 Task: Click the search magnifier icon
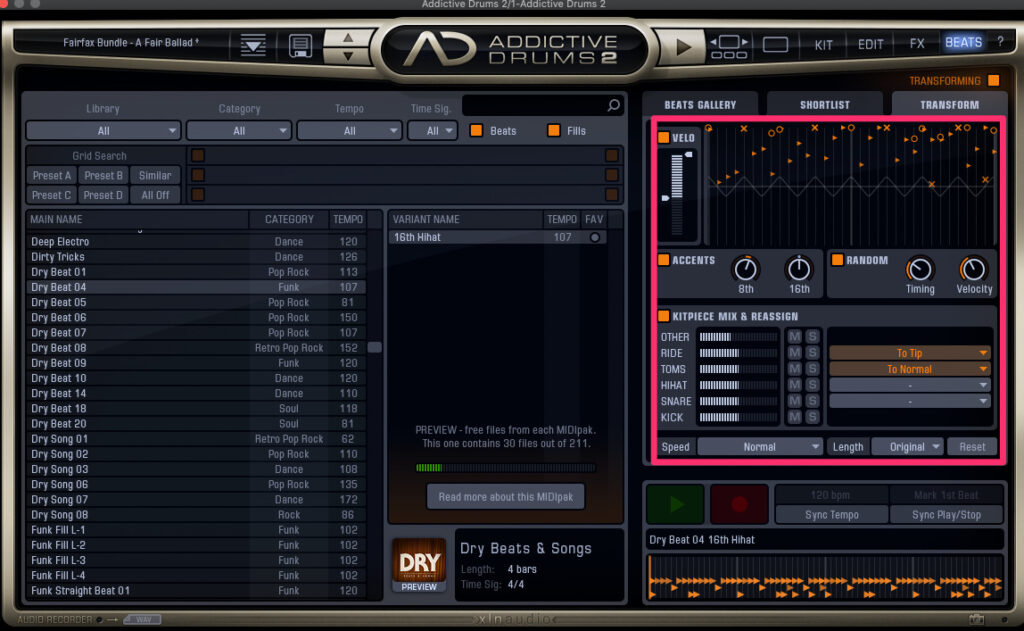[613, 105]
